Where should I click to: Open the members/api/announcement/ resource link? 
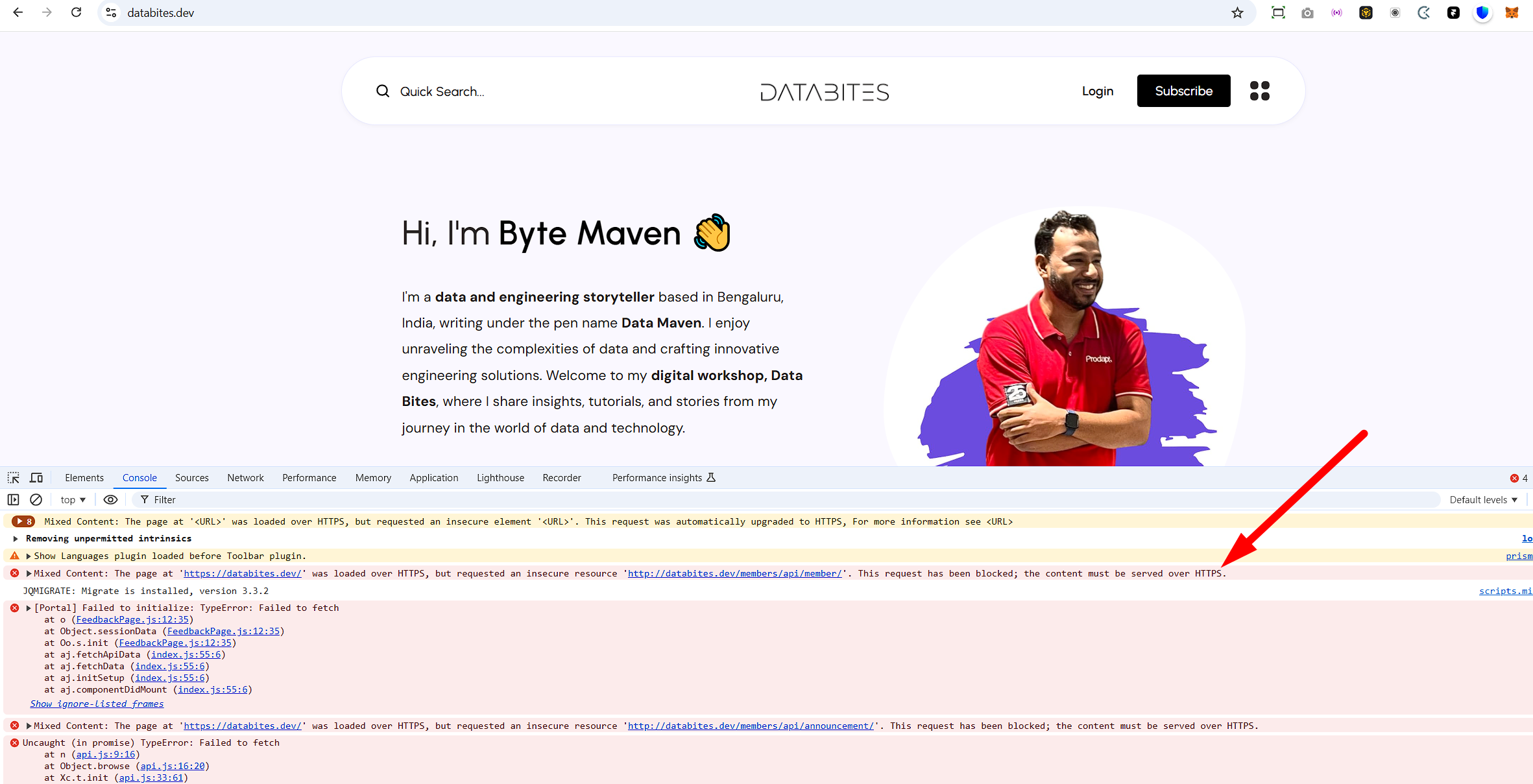click(751, 726)
